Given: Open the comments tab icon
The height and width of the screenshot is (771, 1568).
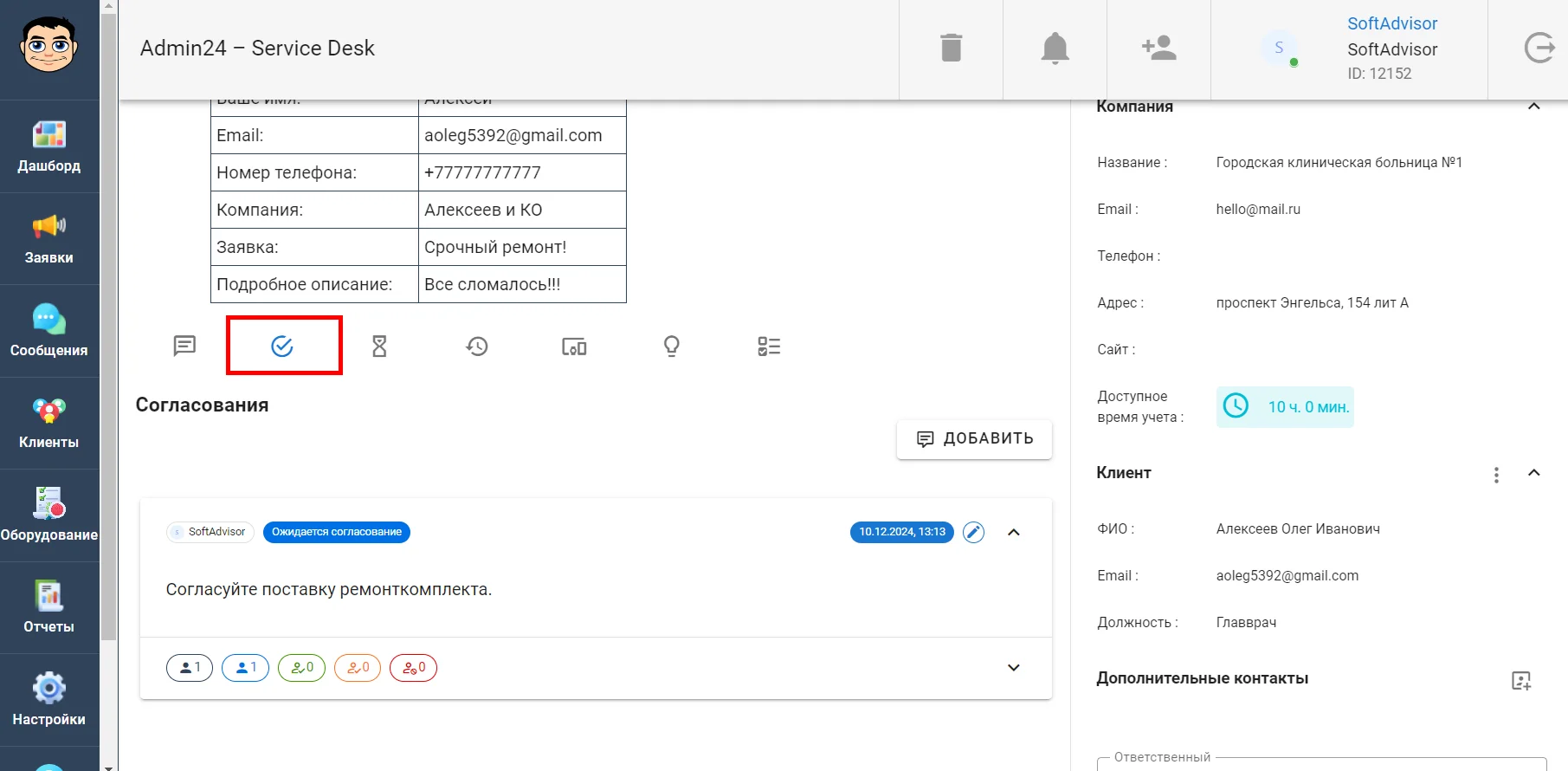Looking at the screenshot, I should tap(184, 347).
